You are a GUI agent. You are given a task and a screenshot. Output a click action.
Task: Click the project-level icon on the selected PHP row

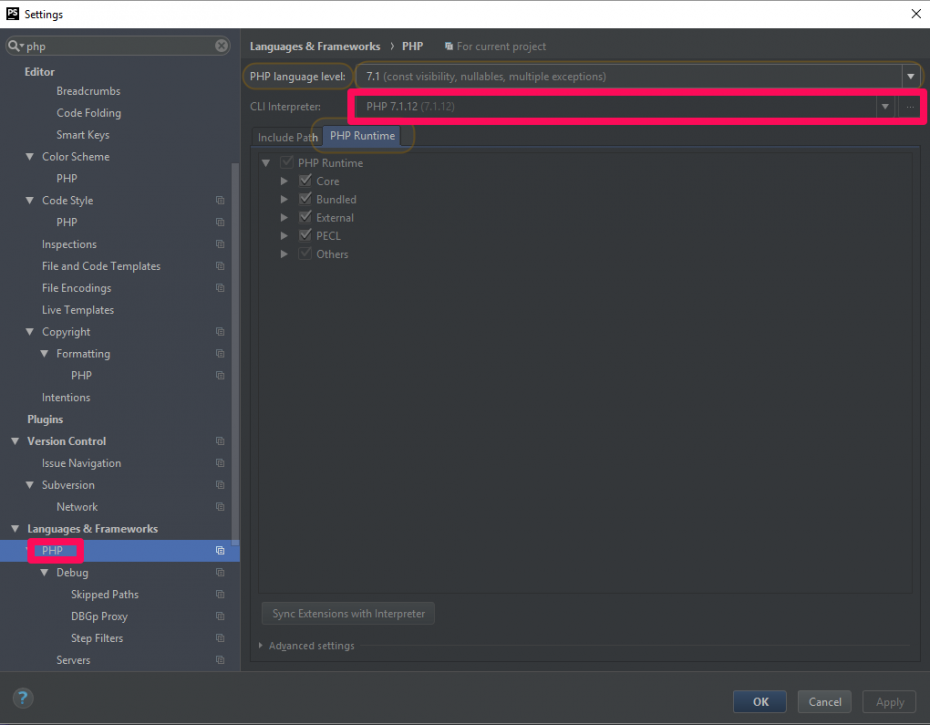click(x=220, y=551)
